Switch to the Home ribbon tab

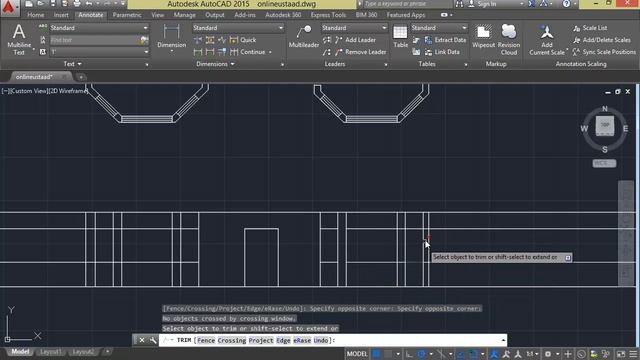pos(36,15)
